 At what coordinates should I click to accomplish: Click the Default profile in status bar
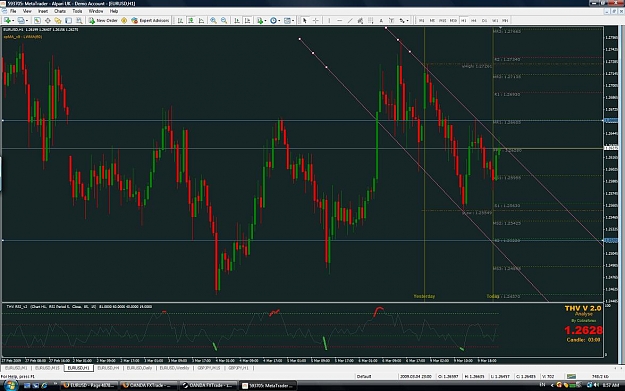(364, 376)
